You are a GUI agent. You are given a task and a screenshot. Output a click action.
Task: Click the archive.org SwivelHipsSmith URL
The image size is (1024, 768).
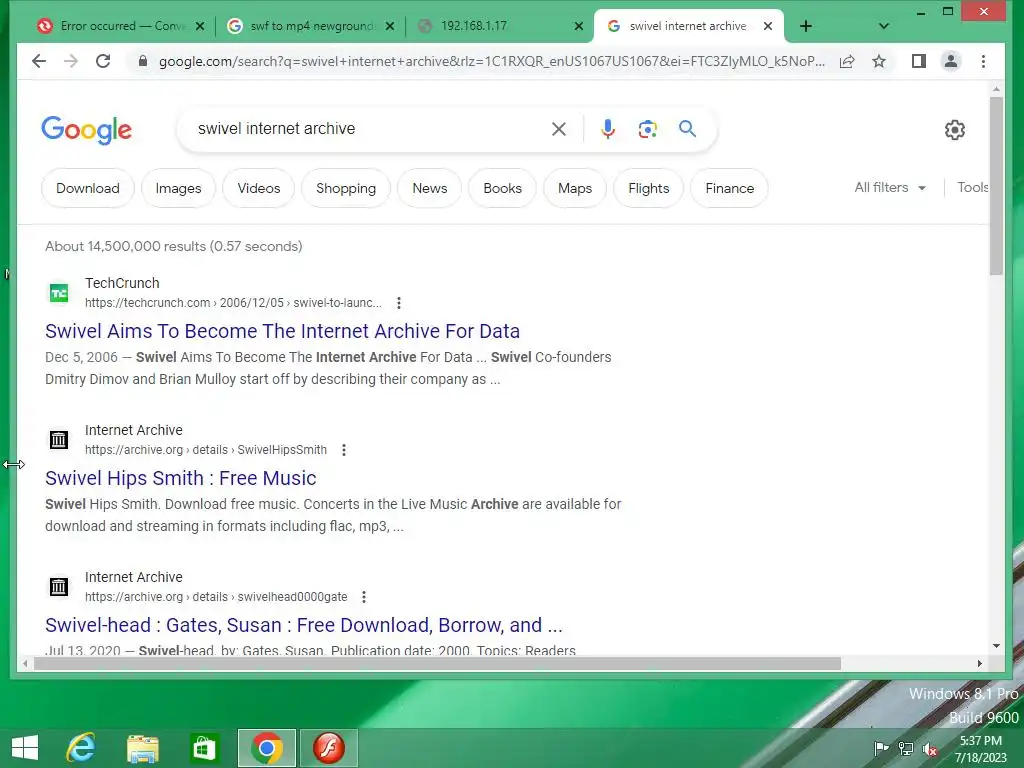pos(206,450)
